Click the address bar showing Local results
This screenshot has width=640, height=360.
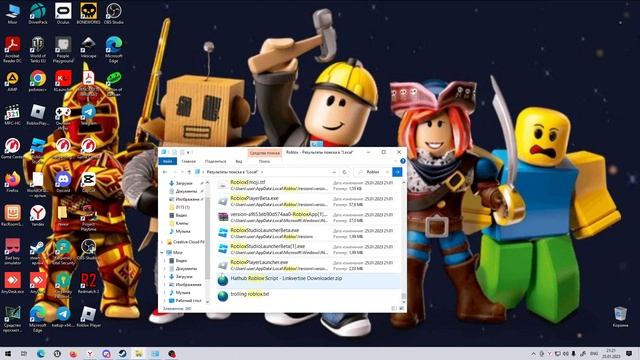266,172
